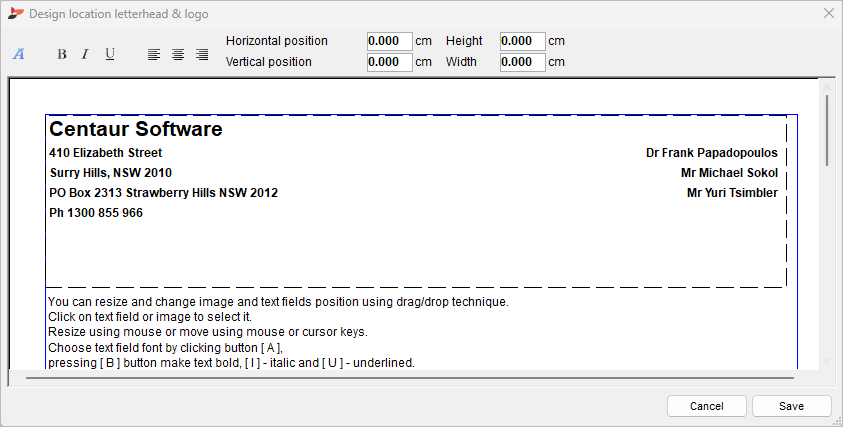Align text left
This screenshot has height=427, width=843.
(x=154, y=54)
